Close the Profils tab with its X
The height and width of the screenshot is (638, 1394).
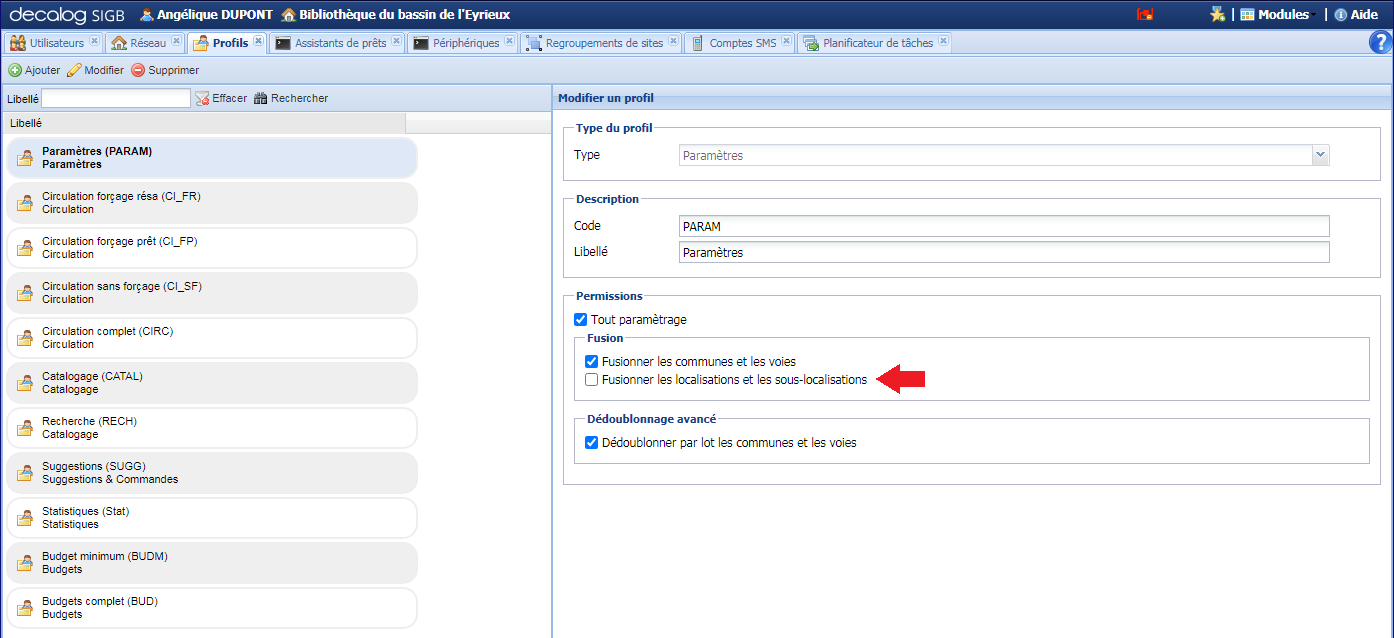[x=258, y=42]
